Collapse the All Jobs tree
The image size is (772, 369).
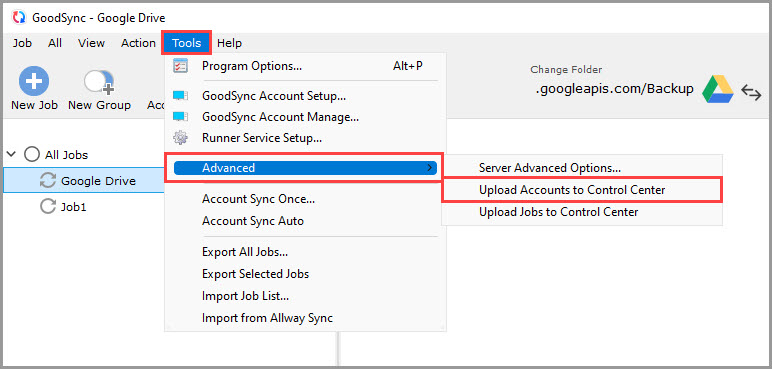click(x=11, y=154)
